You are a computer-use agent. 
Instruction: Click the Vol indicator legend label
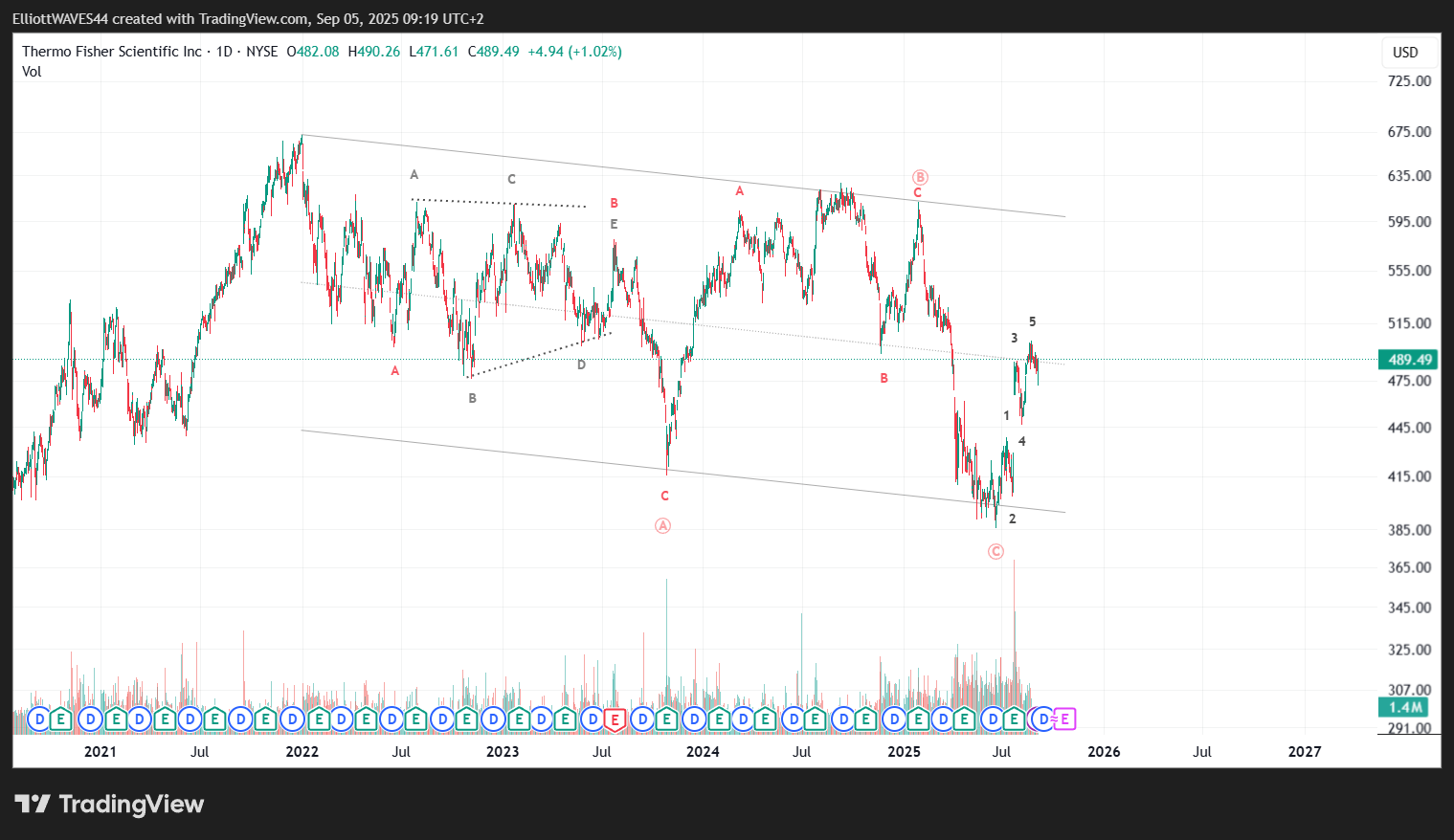click(x=32, y=72)
